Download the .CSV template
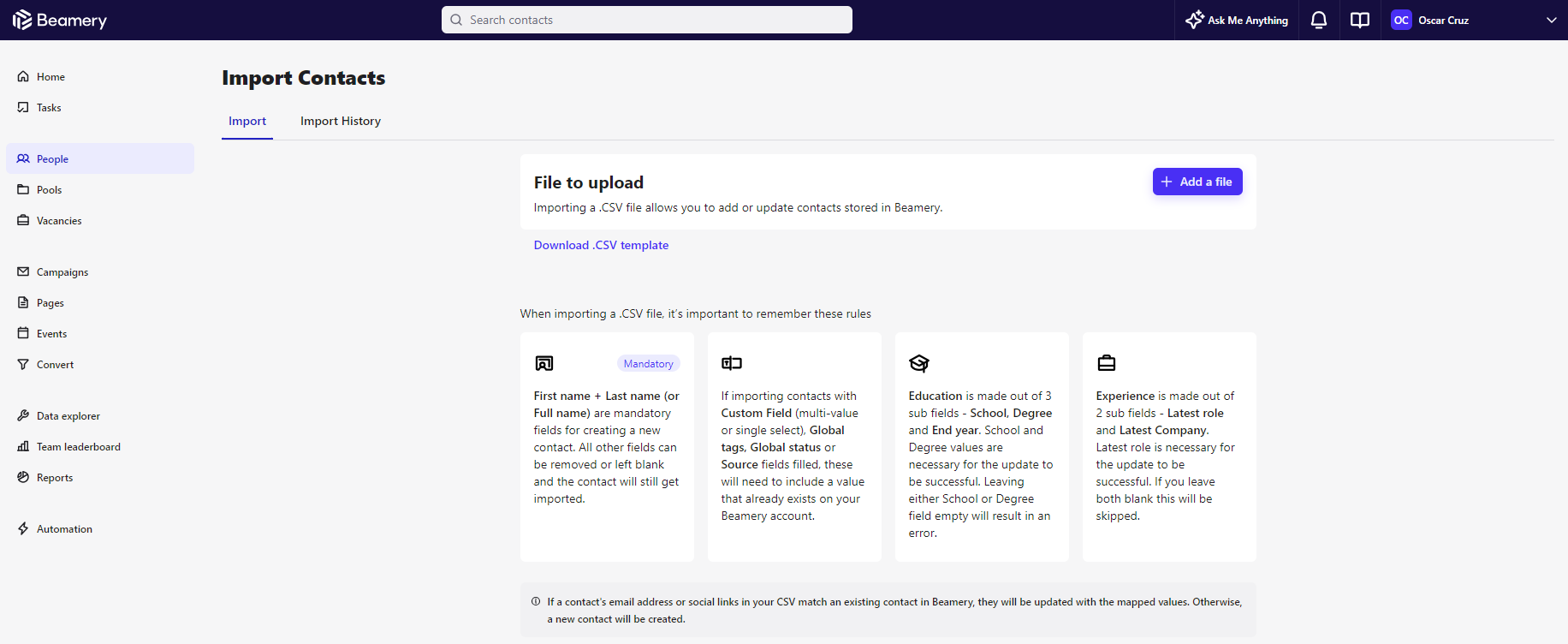 (601, 245)
